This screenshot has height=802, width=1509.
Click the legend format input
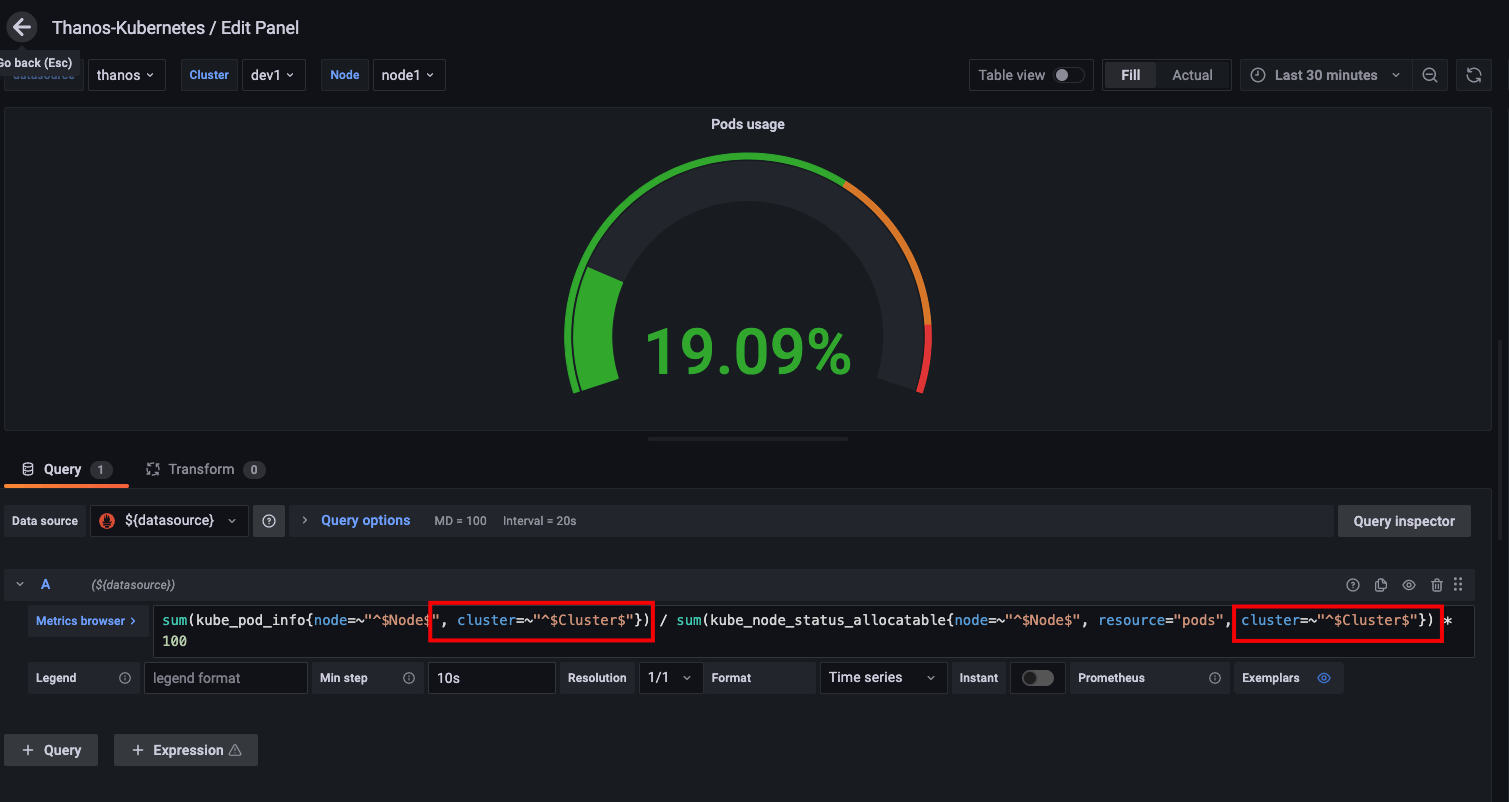[x=225, y=678]
